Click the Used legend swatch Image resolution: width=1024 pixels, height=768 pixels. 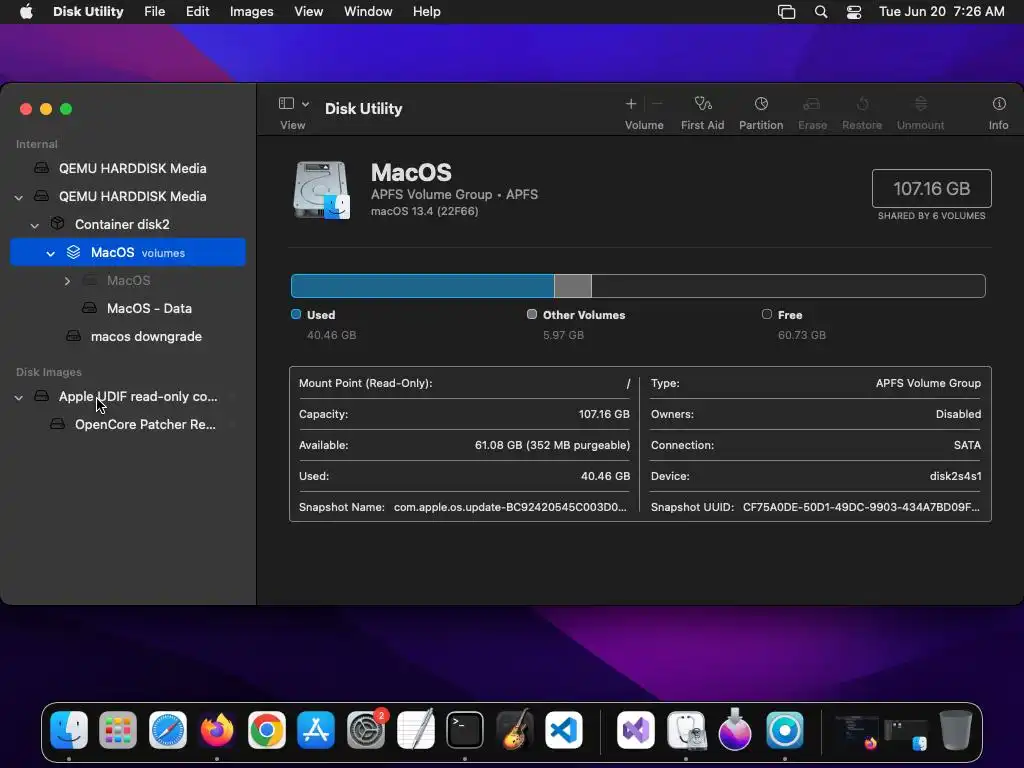click(x=296, y=314)
